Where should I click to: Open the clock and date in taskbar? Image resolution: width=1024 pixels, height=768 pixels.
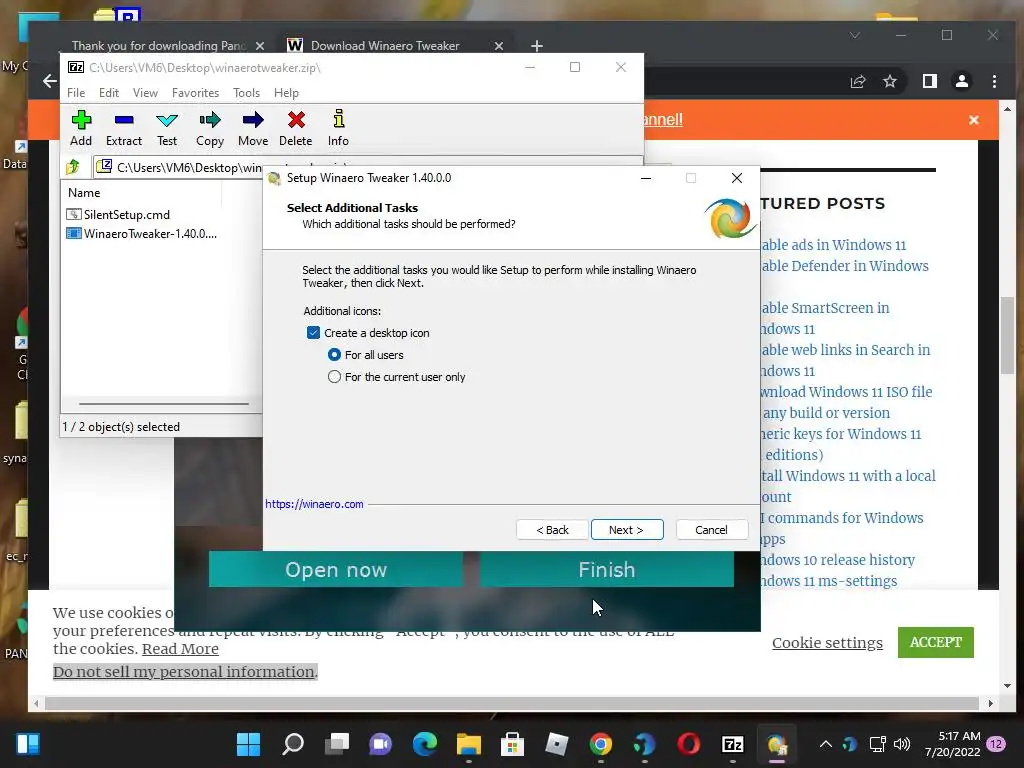952,744
